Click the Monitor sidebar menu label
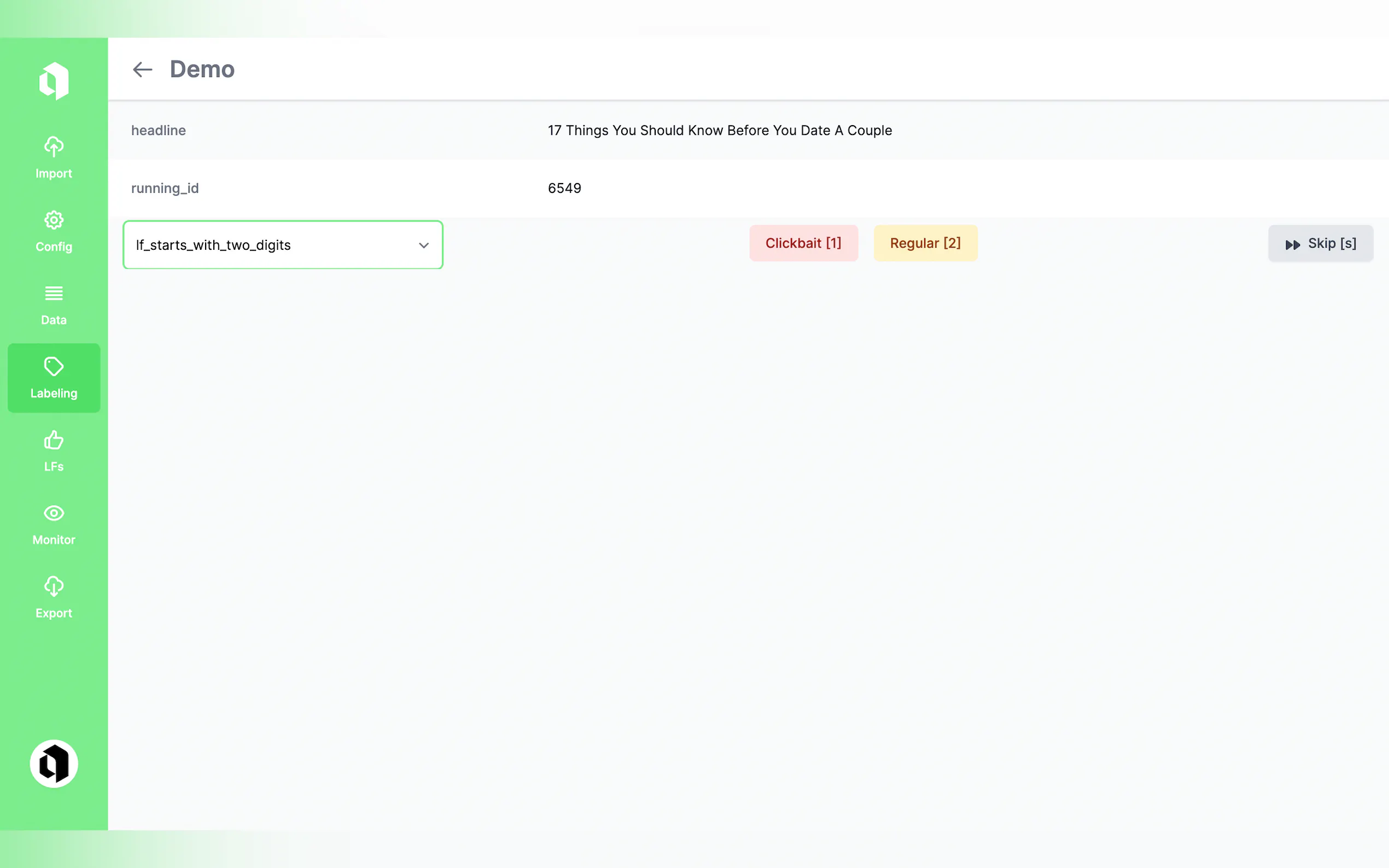Viewport: 1389px width, 868px height. point(54,539)
